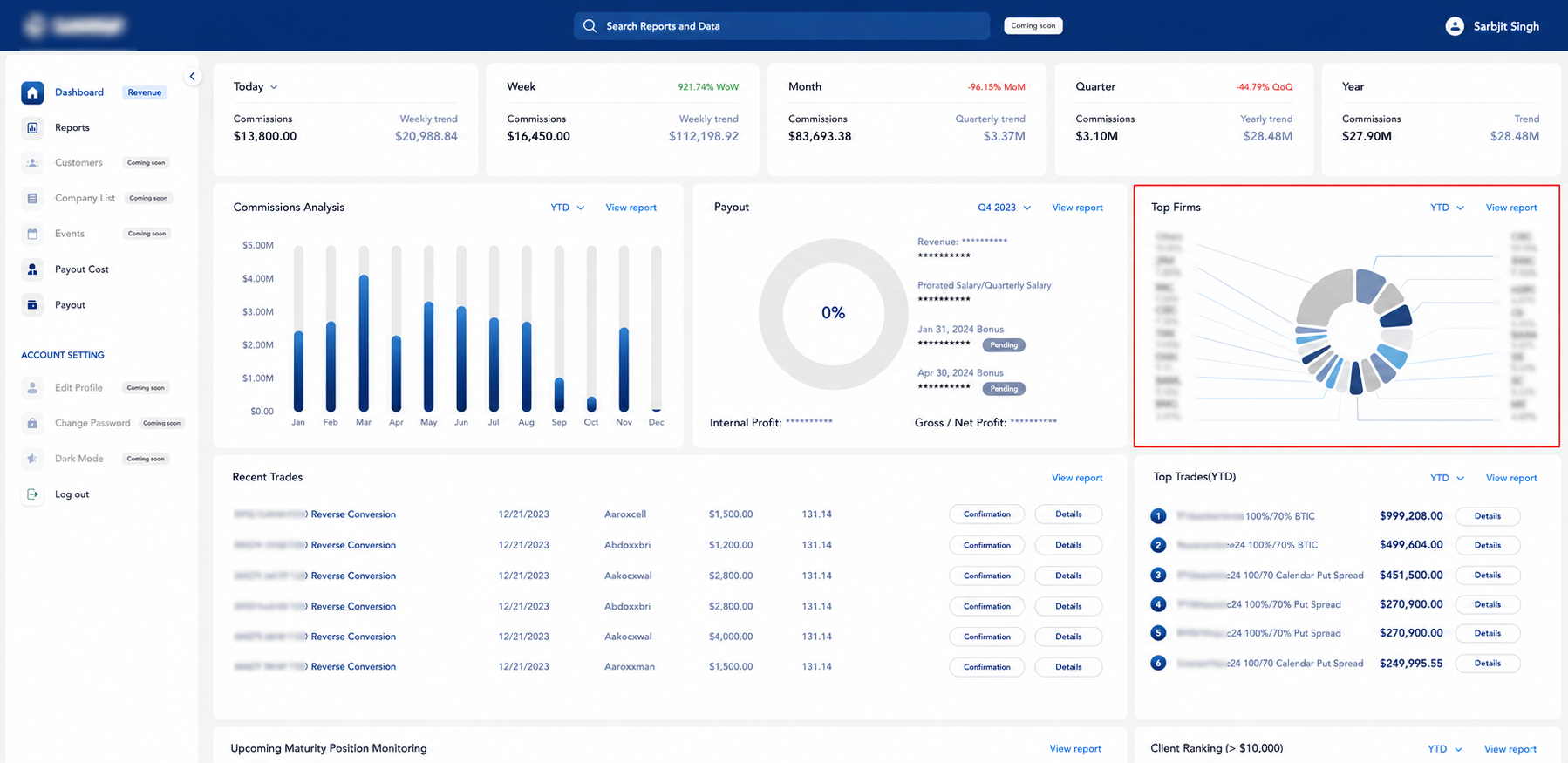Expand the Top Firms YTD dropdown

pos(1447,208)
